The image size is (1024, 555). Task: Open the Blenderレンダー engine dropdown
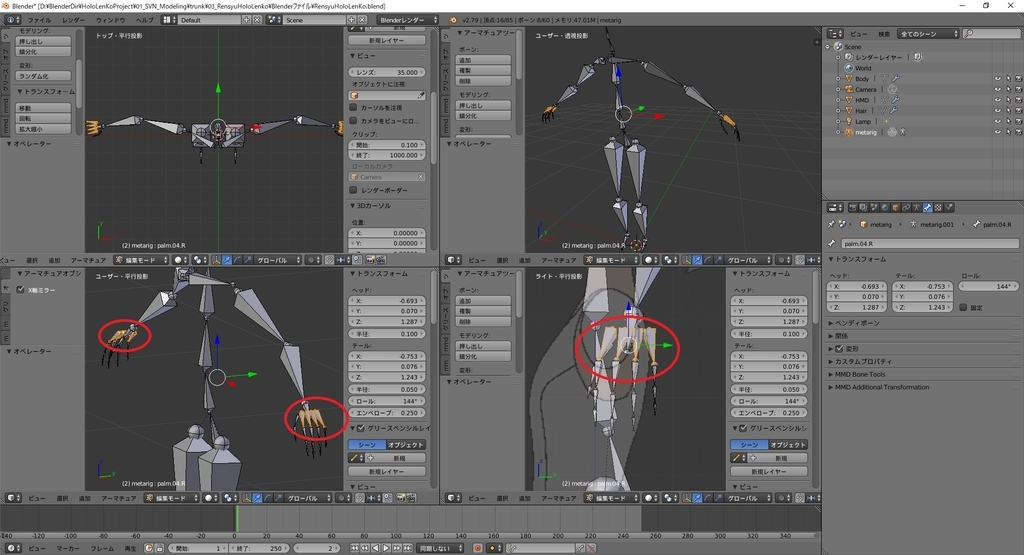(x=408, y=20)
